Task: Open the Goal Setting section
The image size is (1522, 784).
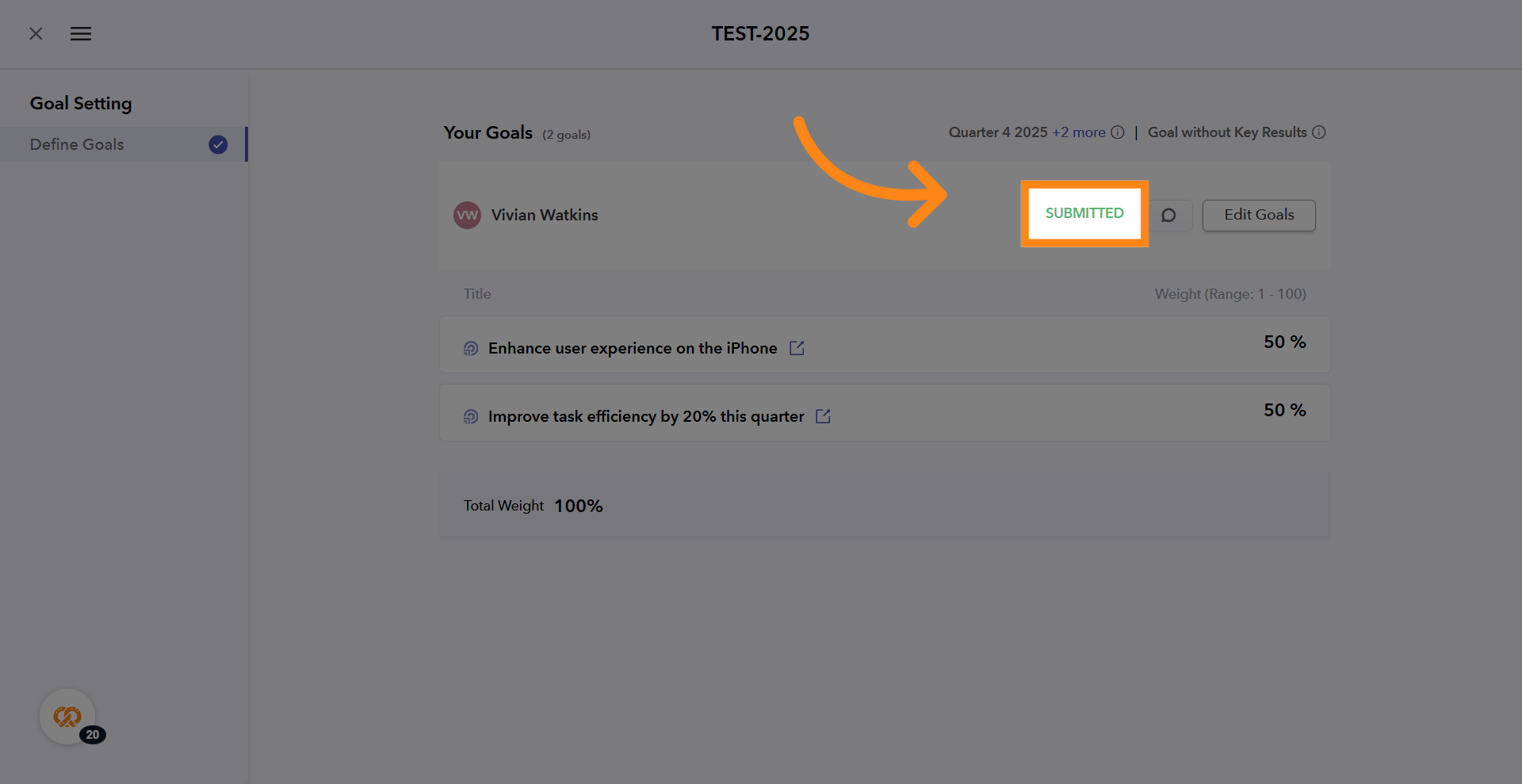Action: (x=80, y=103)
